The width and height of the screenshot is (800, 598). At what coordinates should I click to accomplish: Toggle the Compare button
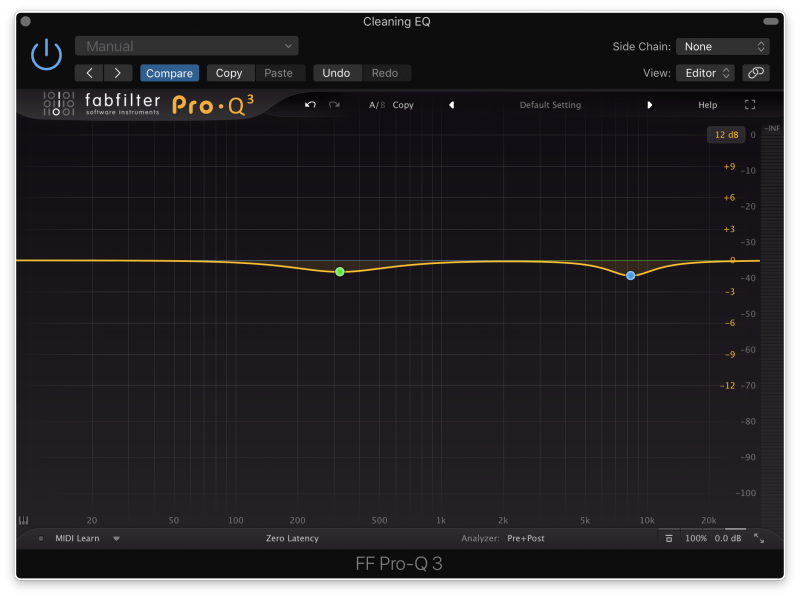[x=169, y=73]
